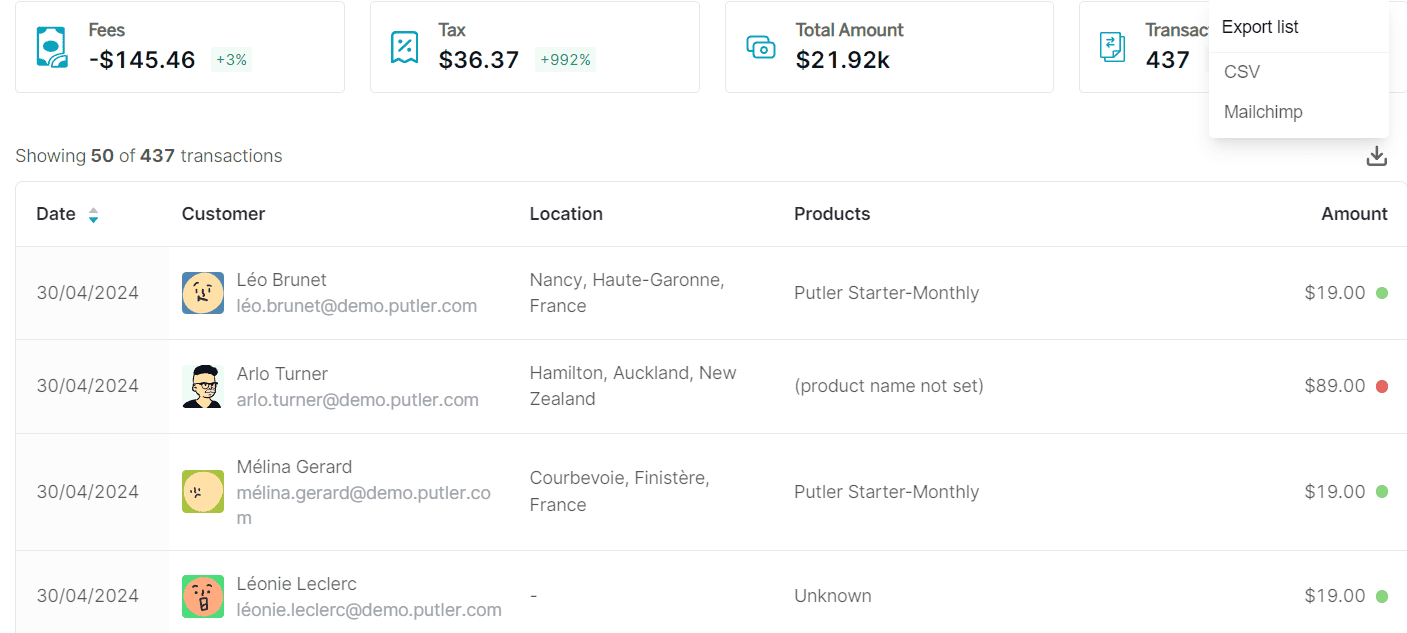1407x633 pixels.
Task: Choose Mailchimp from the export menu
Action: [1262, 111]
